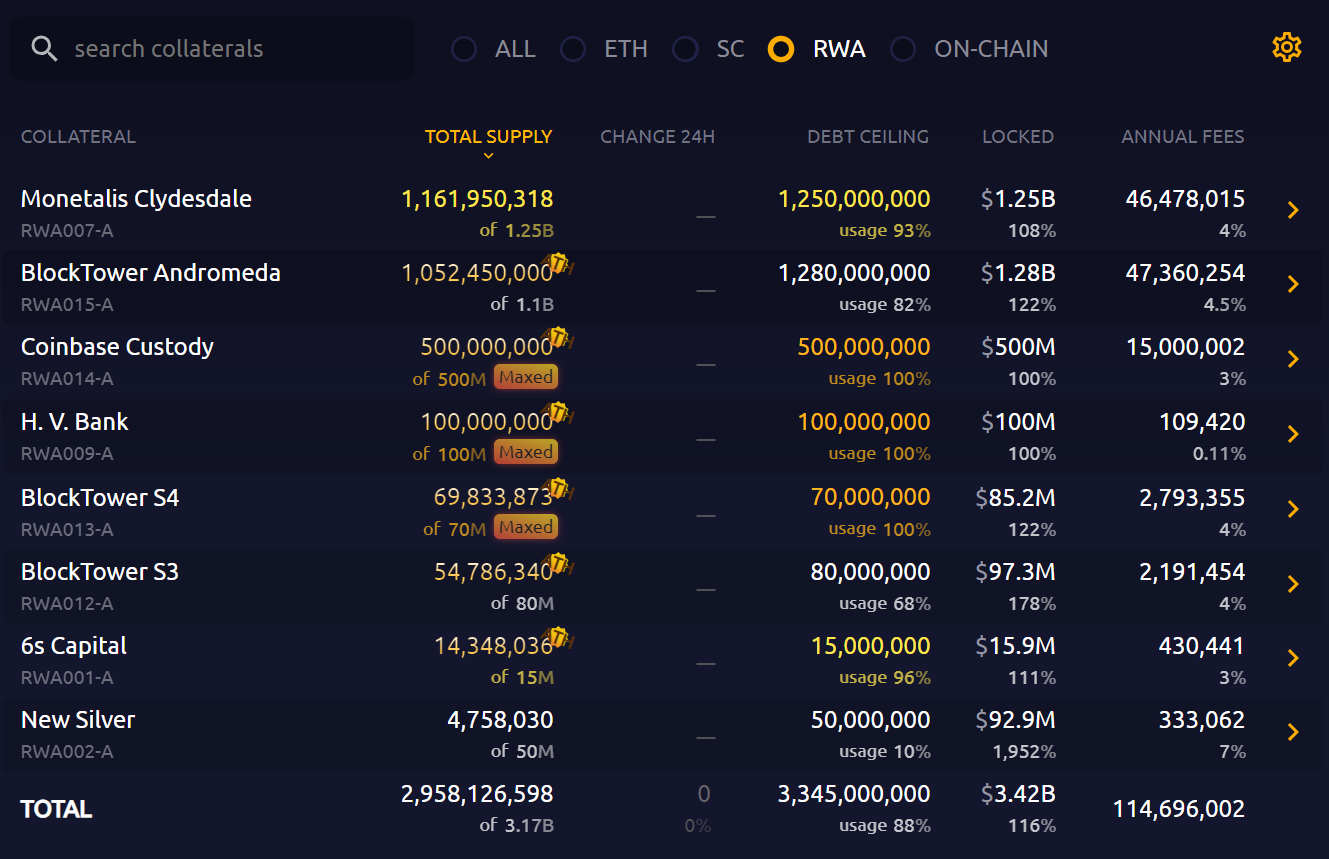Click the search magnifier icon
Viewport: 1329px width, 859px height.
pyautogui.click(x=44, y=48)
